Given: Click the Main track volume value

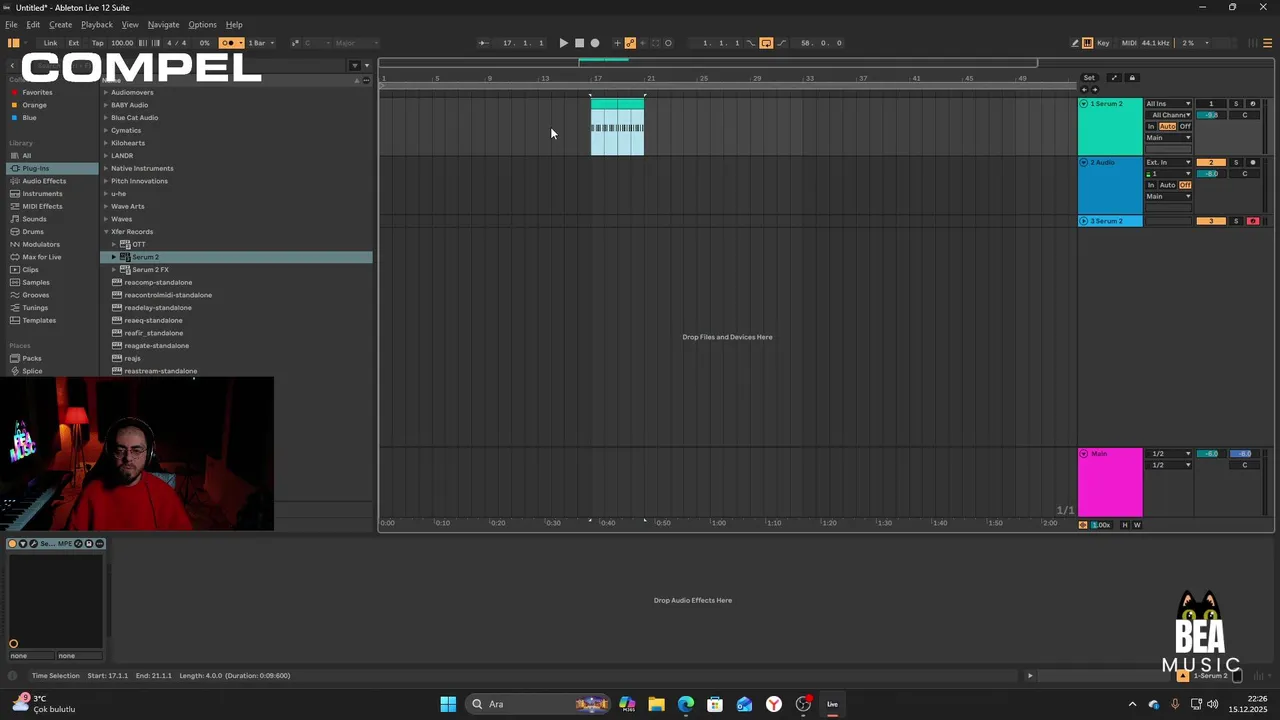Looking at the screenshot, I should (x=1211, y=454).
